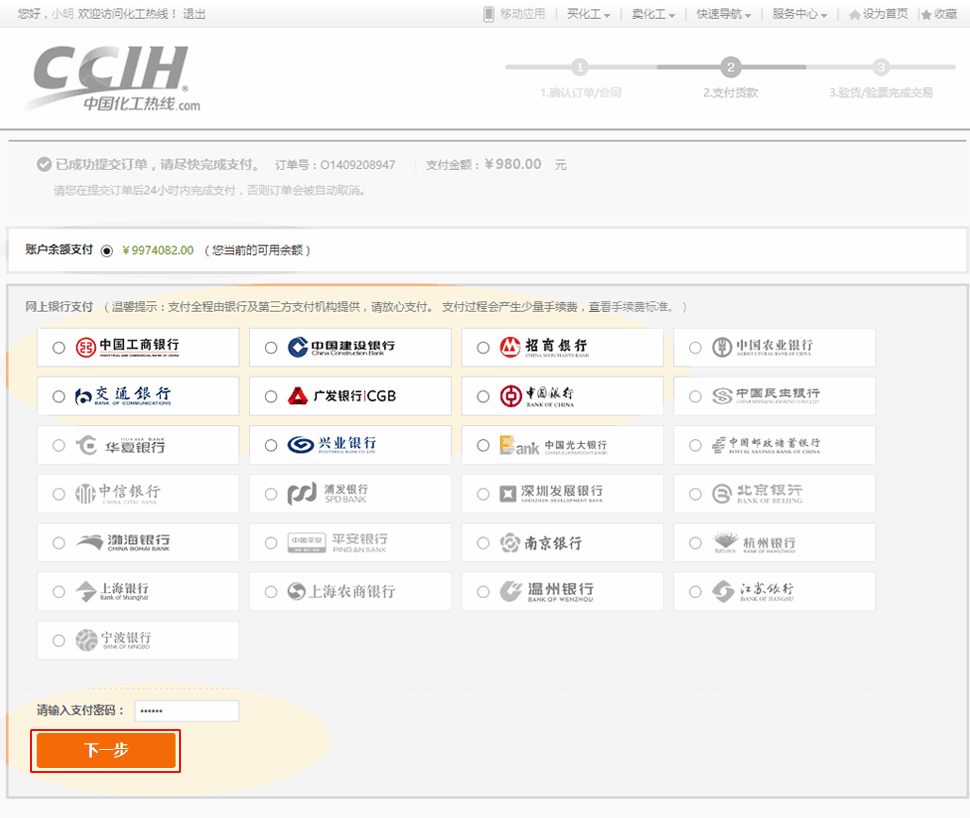970x818 pixels.
Task: Select the 中国工商银行 radio button
Action: tap(59, 348)
